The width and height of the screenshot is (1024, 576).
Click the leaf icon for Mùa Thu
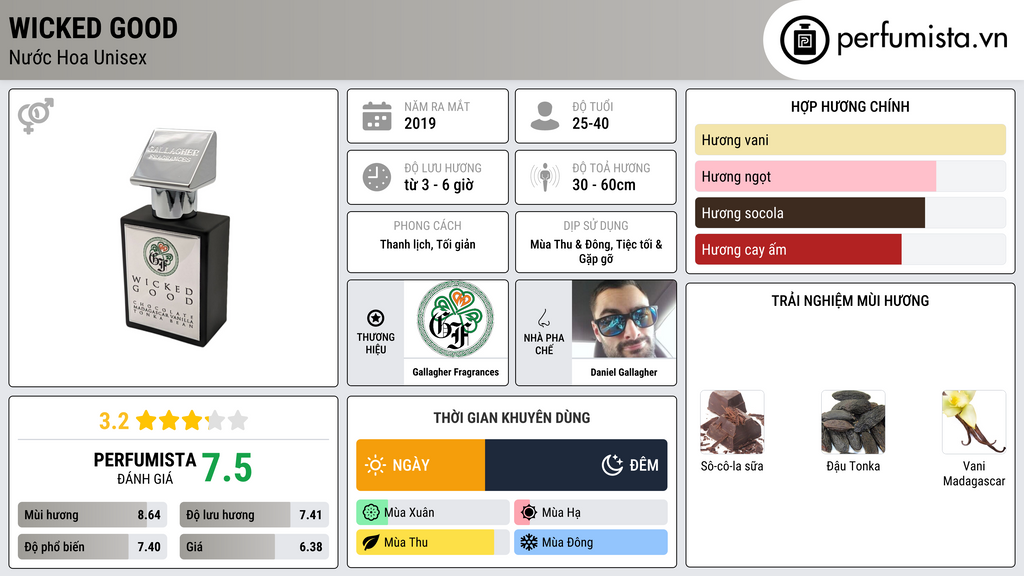click(x=371, y=543)
